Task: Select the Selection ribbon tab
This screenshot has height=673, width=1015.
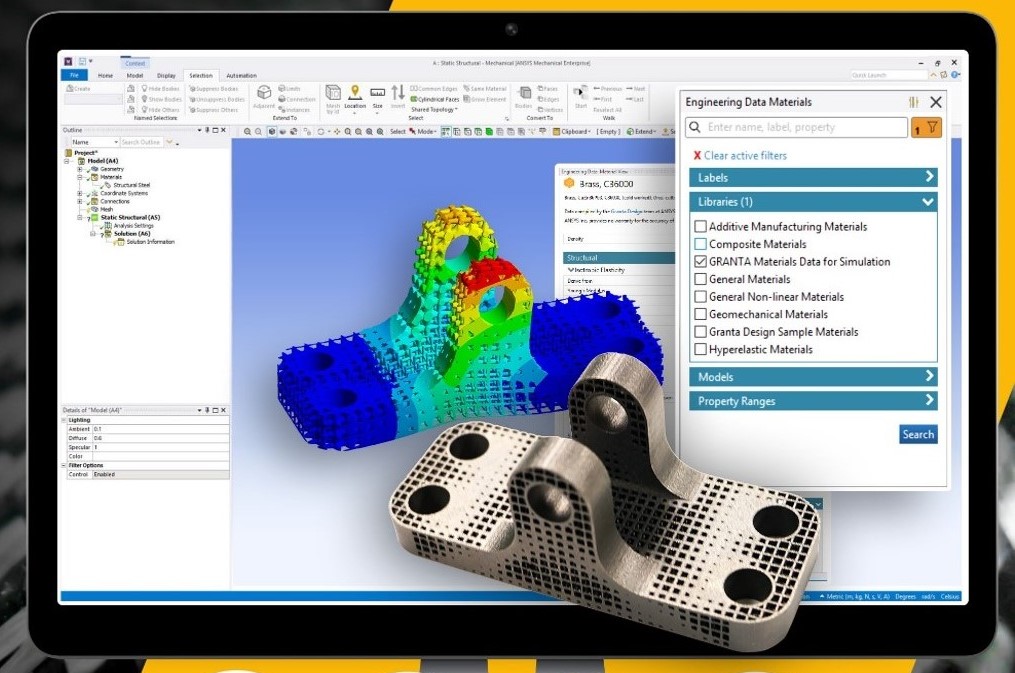Action: click(x=201, y=76)
